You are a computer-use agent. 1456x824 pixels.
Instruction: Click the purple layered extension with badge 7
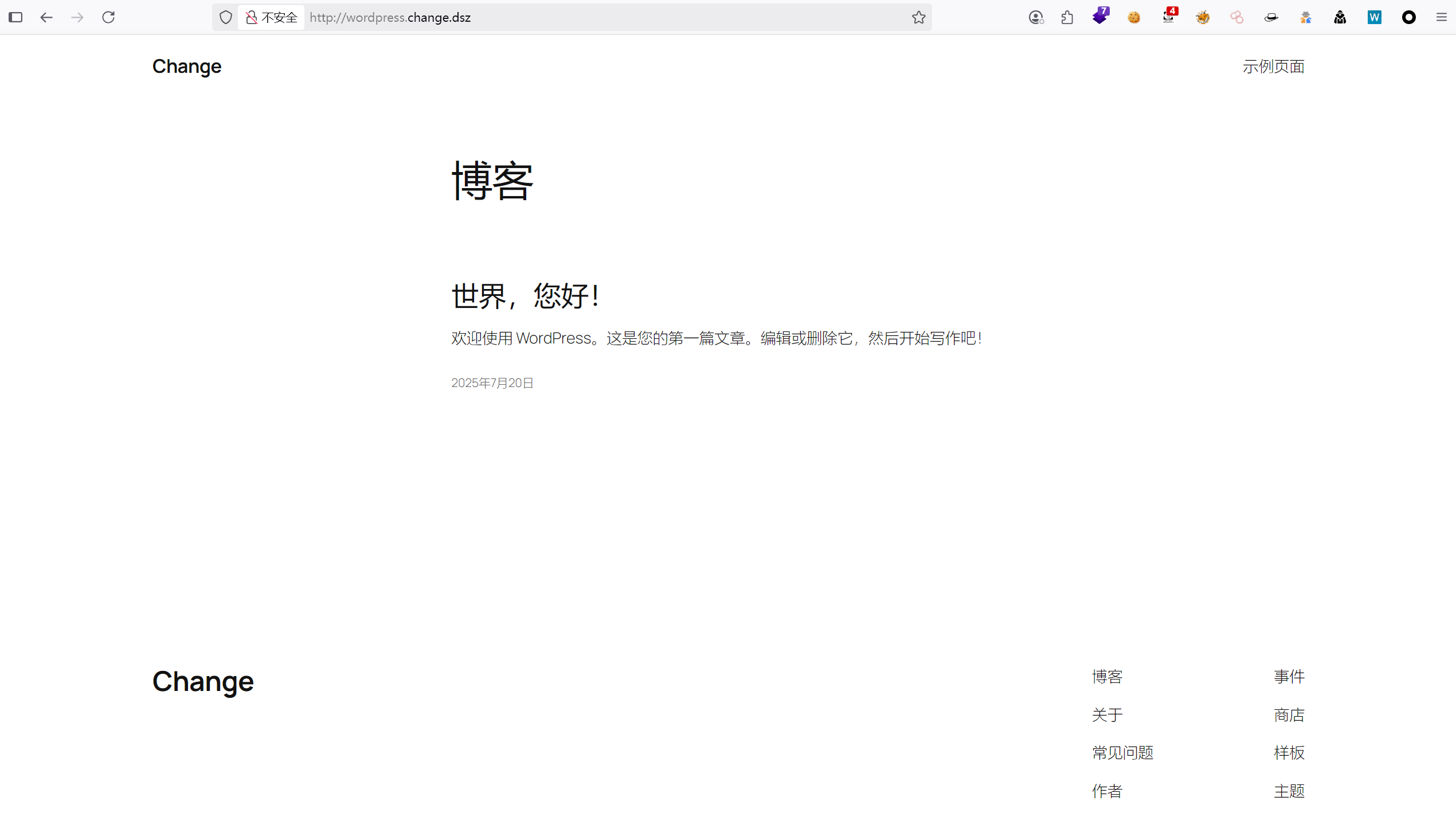pyautogui.click(x=1099, y=17)
